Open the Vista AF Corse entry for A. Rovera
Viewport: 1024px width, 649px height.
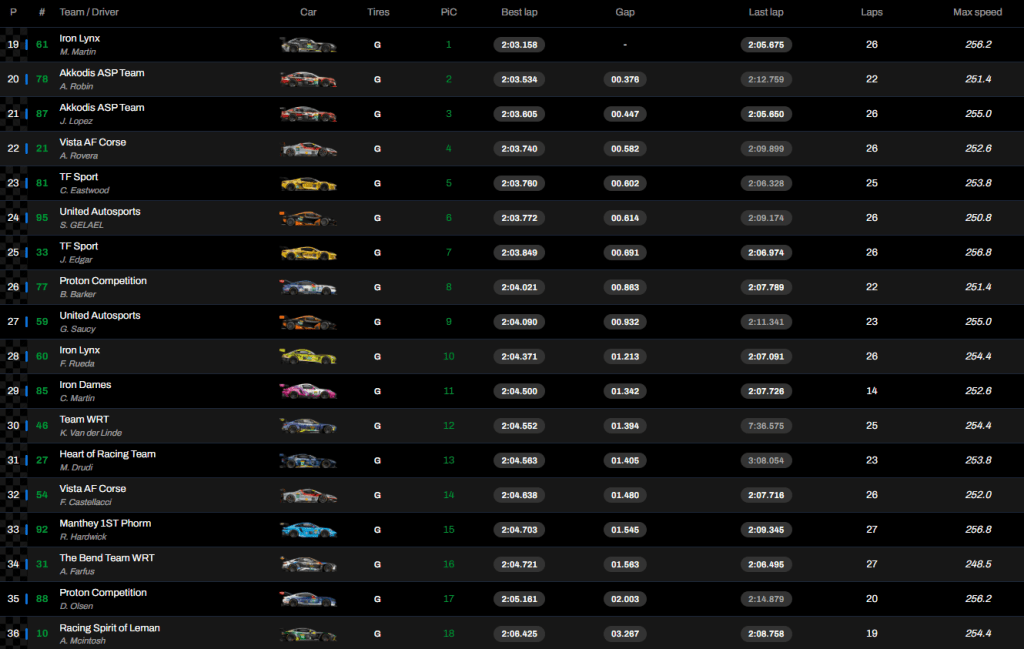pyautogui.click(x=92, y=142)
